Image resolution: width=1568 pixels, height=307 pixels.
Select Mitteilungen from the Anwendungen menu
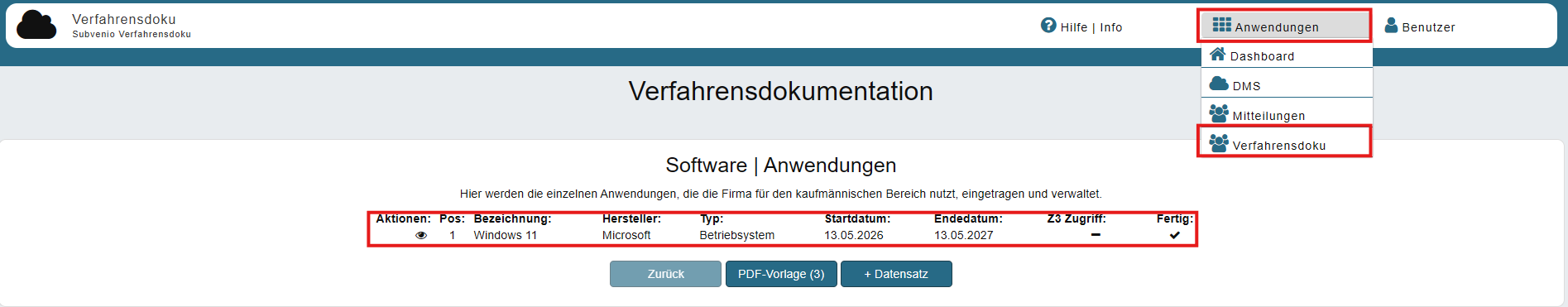pos(1287,114)
